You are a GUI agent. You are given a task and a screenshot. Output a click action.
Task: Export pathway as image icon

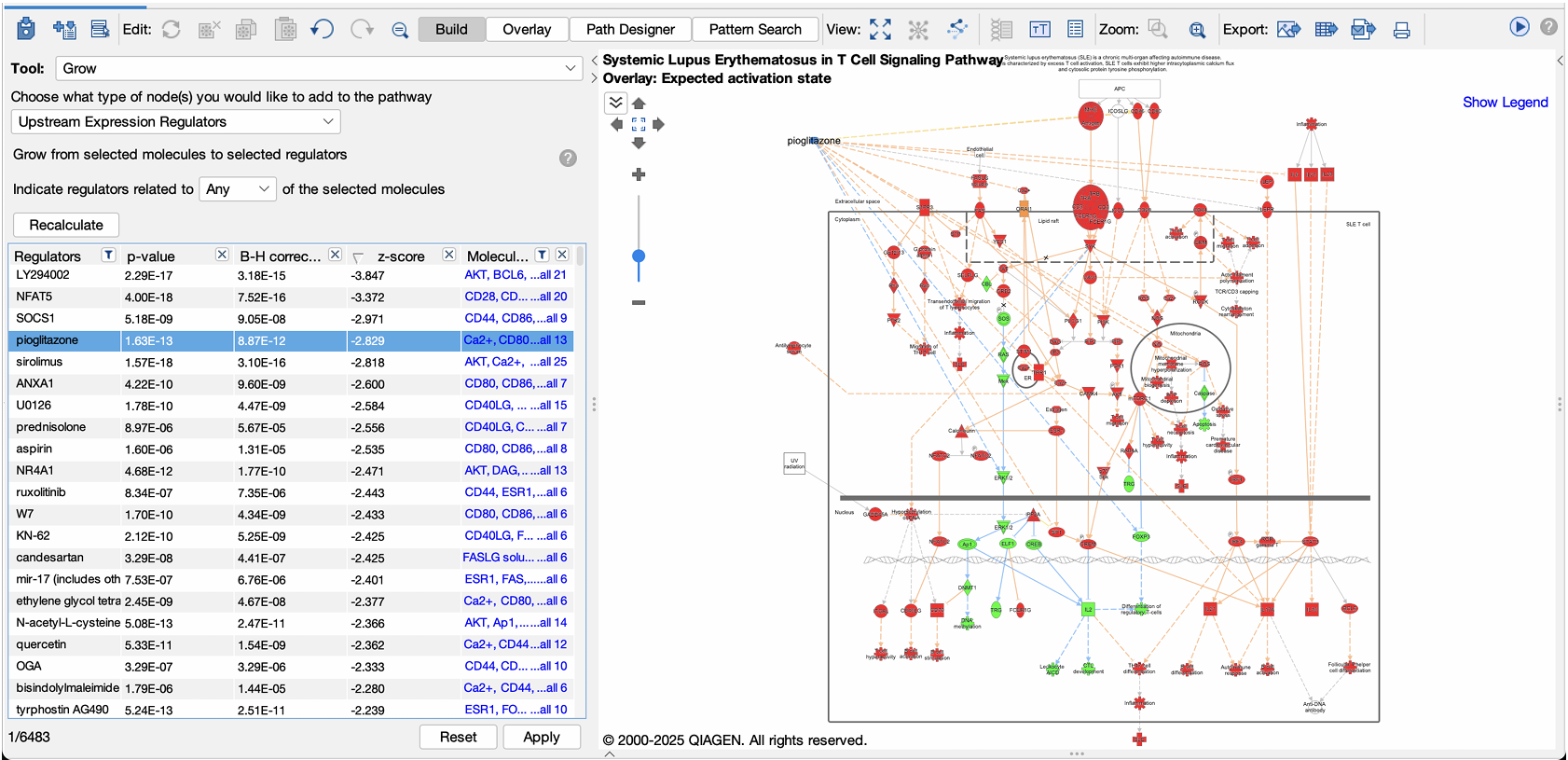tap(1288, 30)
